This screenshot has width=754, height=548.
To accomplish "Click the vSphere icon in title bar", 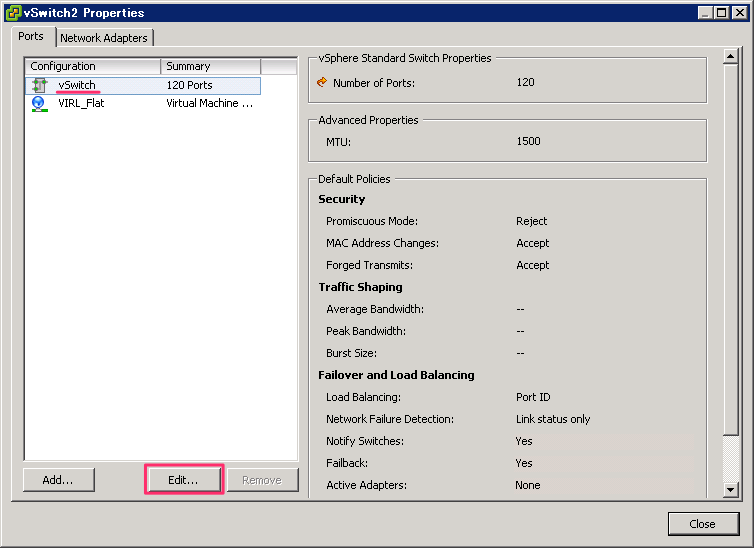I will click(x=13, y=12).
